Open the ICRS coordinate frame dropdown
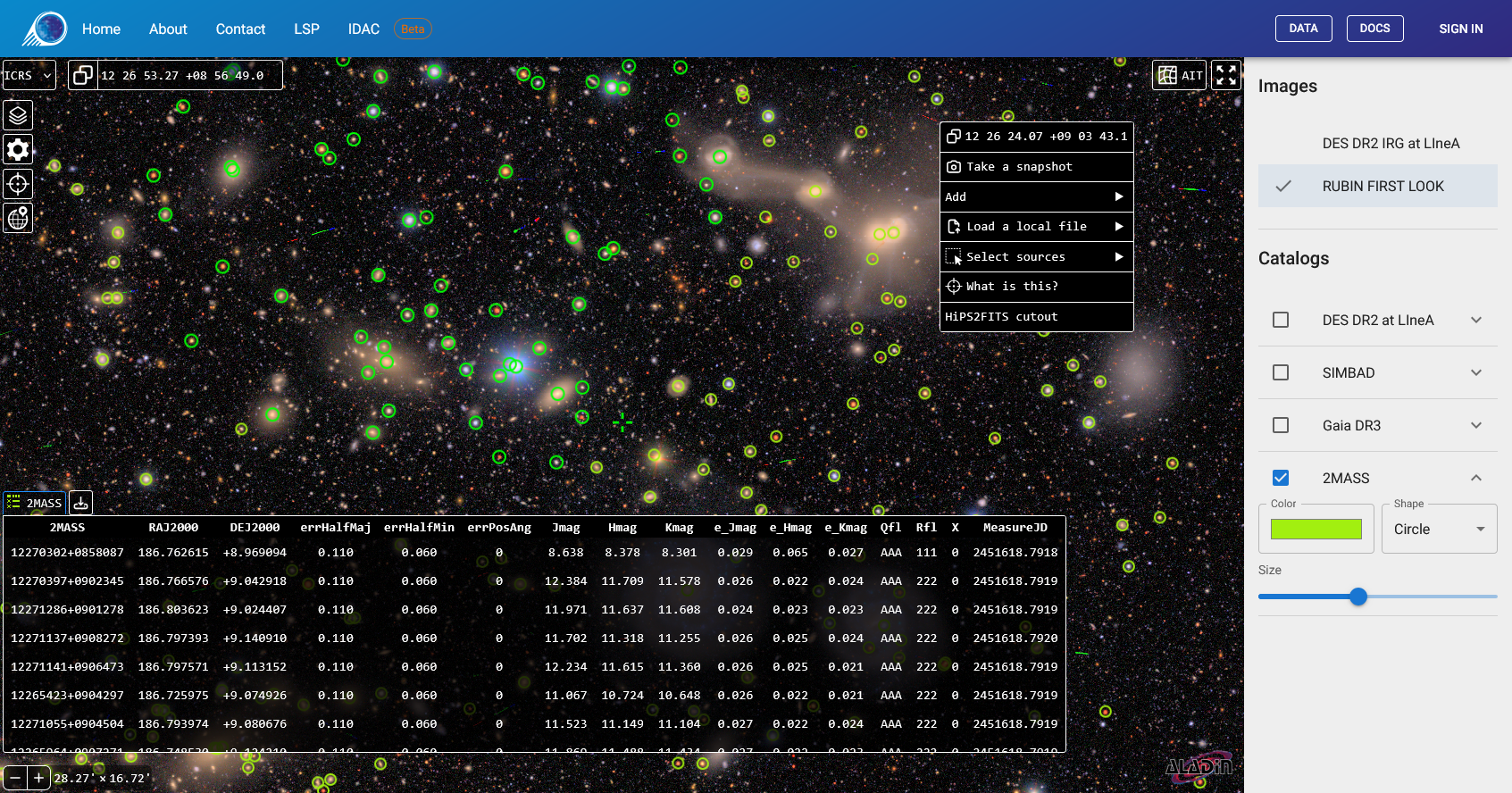The image size is (1512, 793). point(29,75)
